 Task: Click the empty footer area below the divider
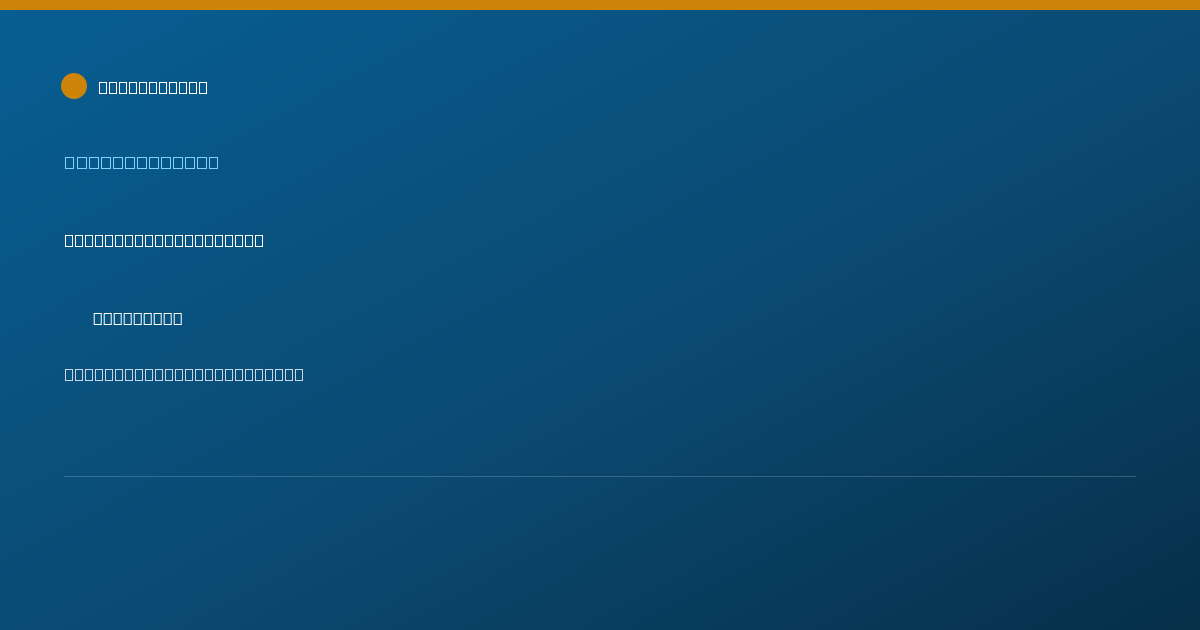tap(600, 553)
